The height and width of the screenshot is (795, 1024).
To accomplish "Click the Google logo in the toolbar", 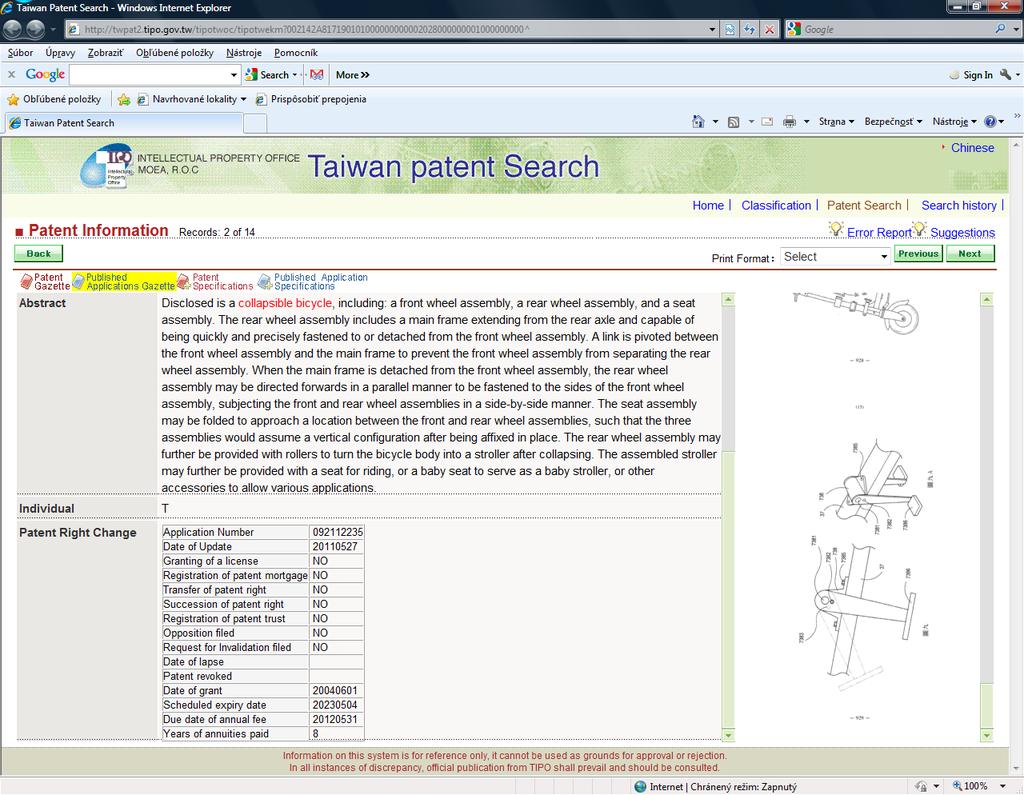I will tap(45, 74).
